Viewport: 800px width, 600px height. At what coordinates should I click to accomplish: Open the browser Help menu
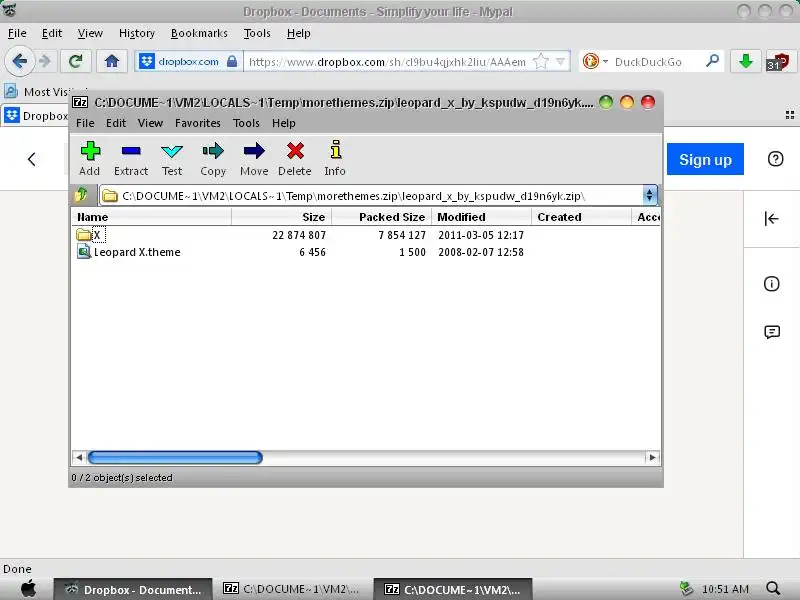click(298, 33)
